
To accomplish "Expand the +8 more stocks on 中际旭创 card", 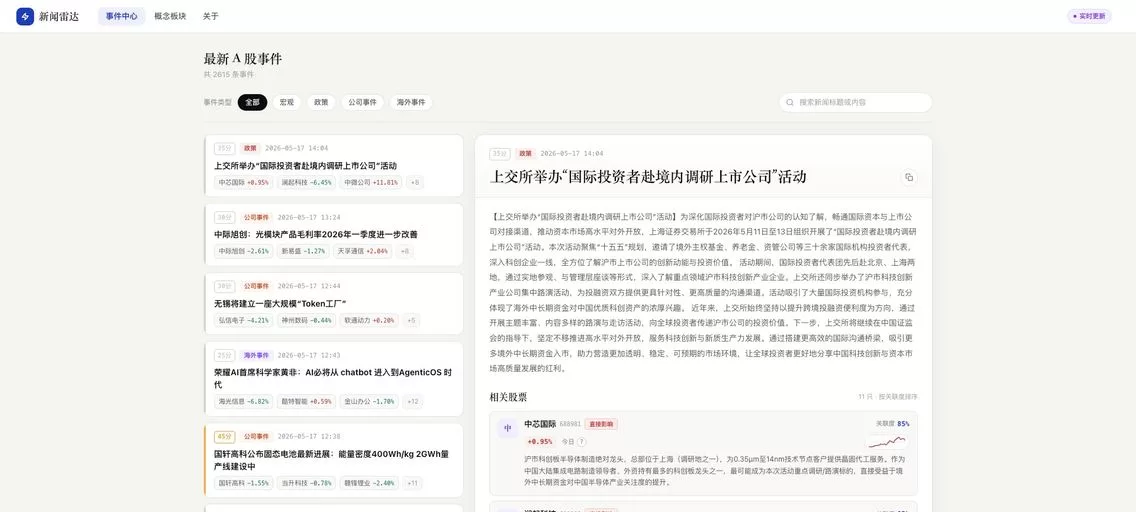I will pyautogui.click(x=405, y=251).
